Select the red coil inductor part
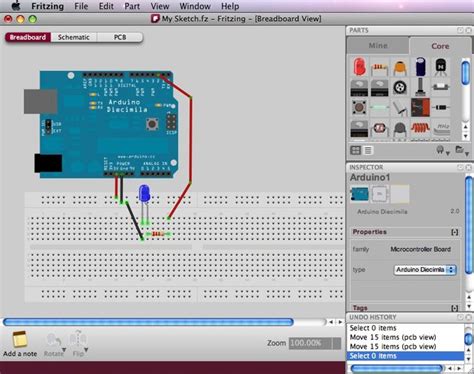474x374 pixels. coord(420,128)
